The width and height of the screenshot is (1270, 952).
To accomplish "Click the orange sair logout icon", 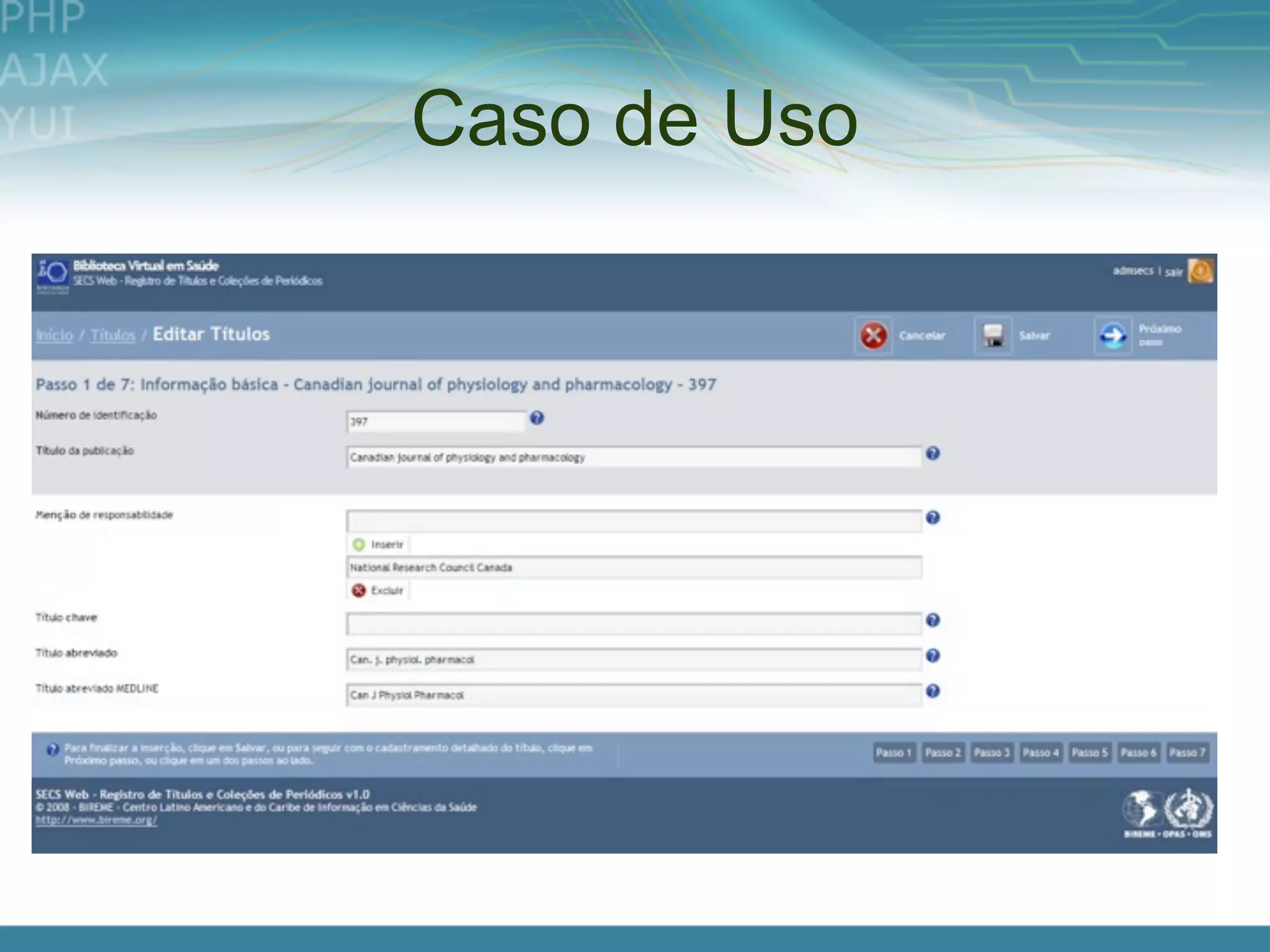I will pos(1201,271).
